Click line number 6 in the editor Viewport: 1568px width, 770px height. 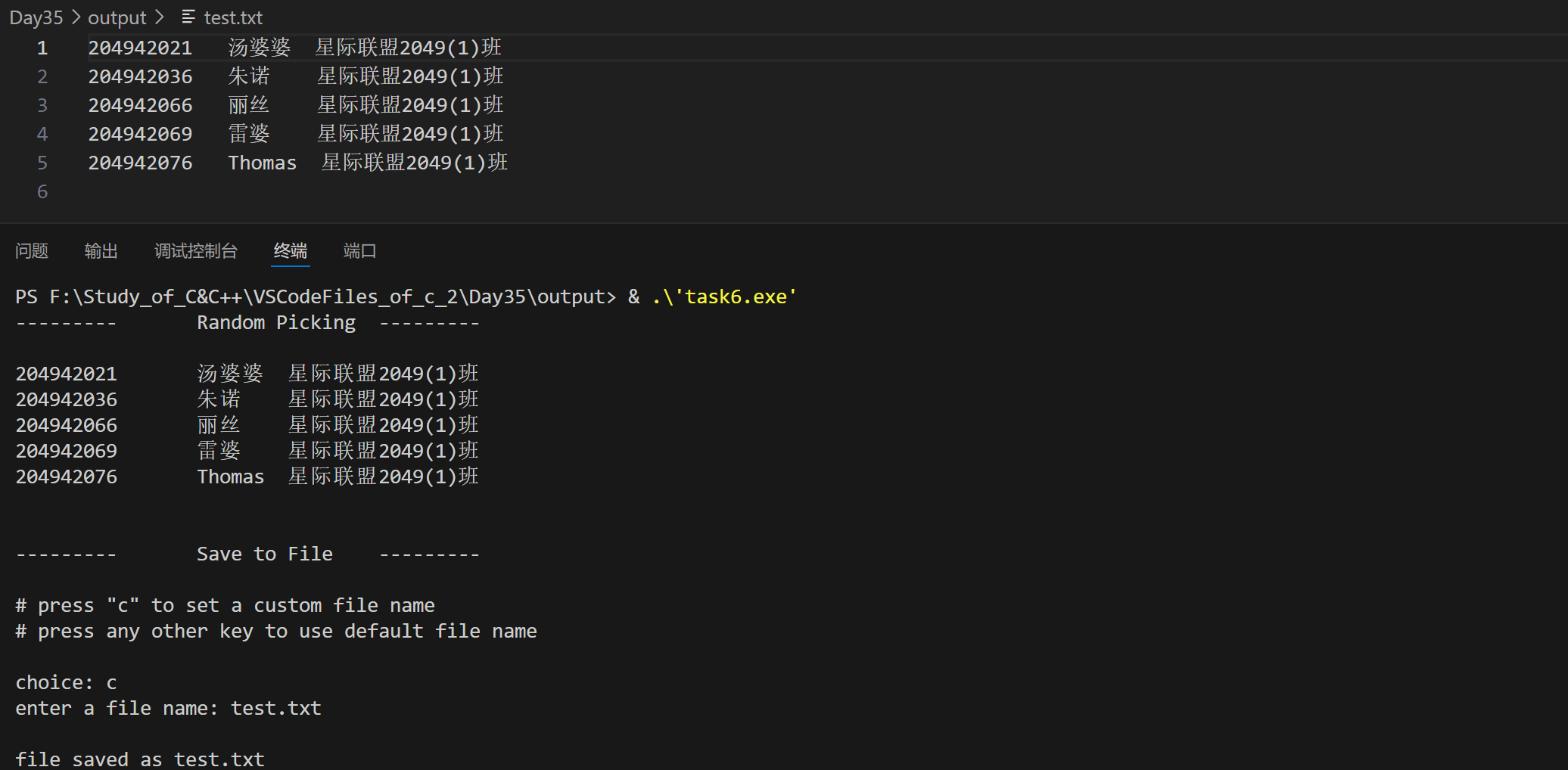[42, 192]
